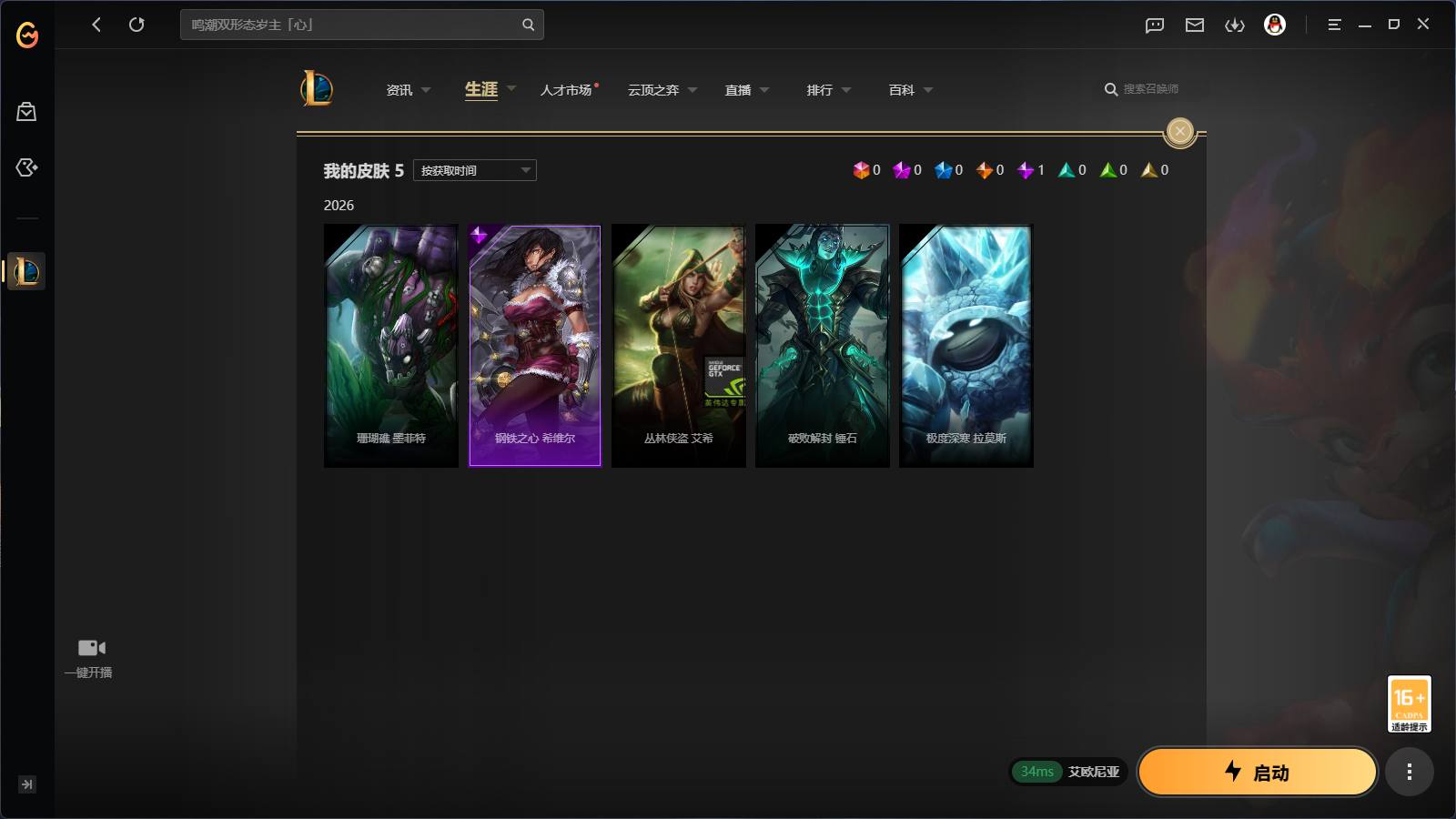
Task: Select League of Legends in the sidebar
Action: pyautogui.click(x=26, y=271)
